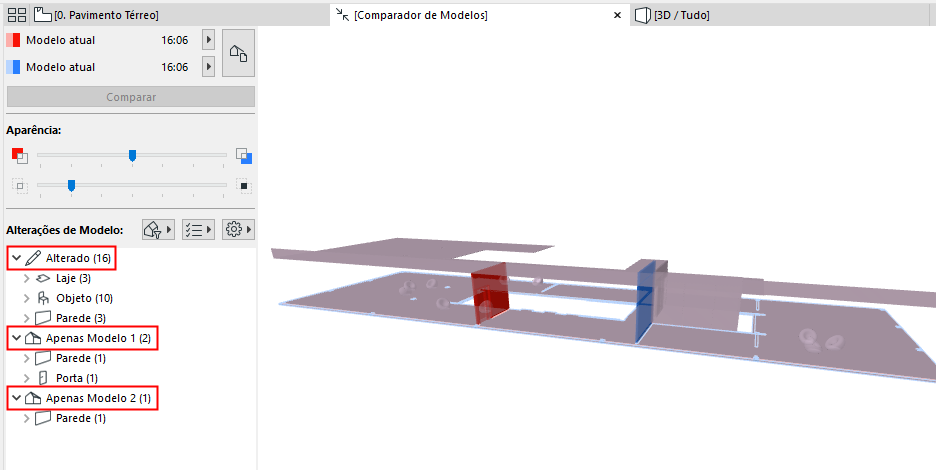Click the slab icon beside Laje
936x470 pixels.
pyautogui.click(x=43, y=278)
